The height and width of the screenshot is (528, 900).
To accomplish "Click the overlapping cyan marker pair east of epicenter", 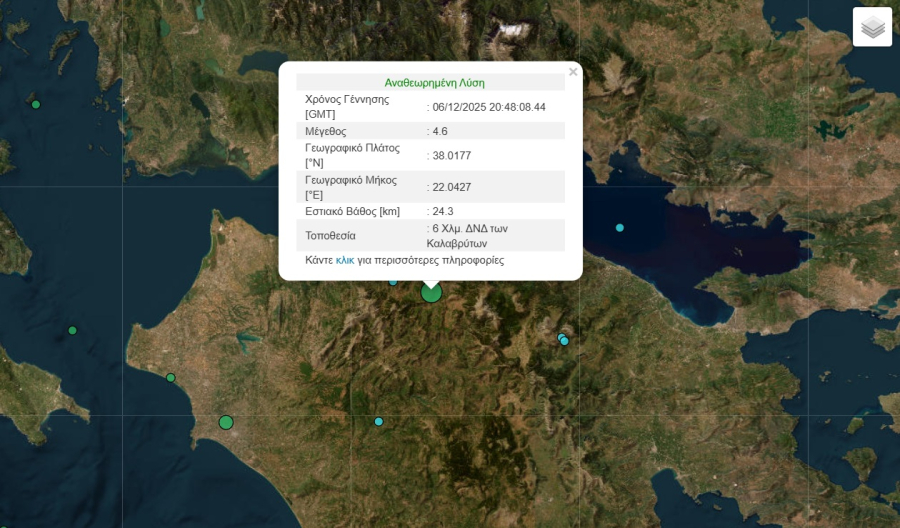I will tap(563, 340).
